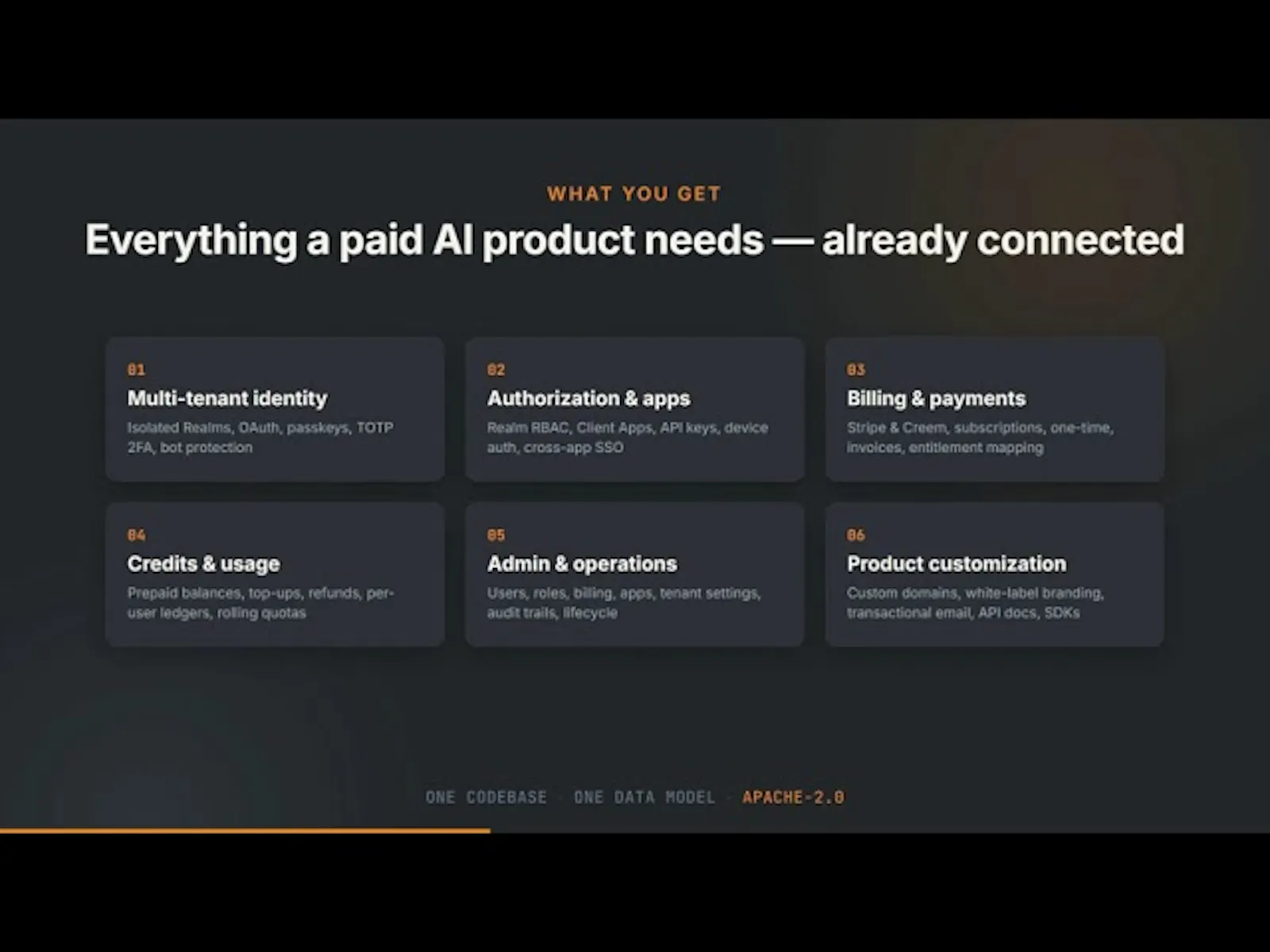
Task: Click the orange number 01 label
Action: [137, 370]
